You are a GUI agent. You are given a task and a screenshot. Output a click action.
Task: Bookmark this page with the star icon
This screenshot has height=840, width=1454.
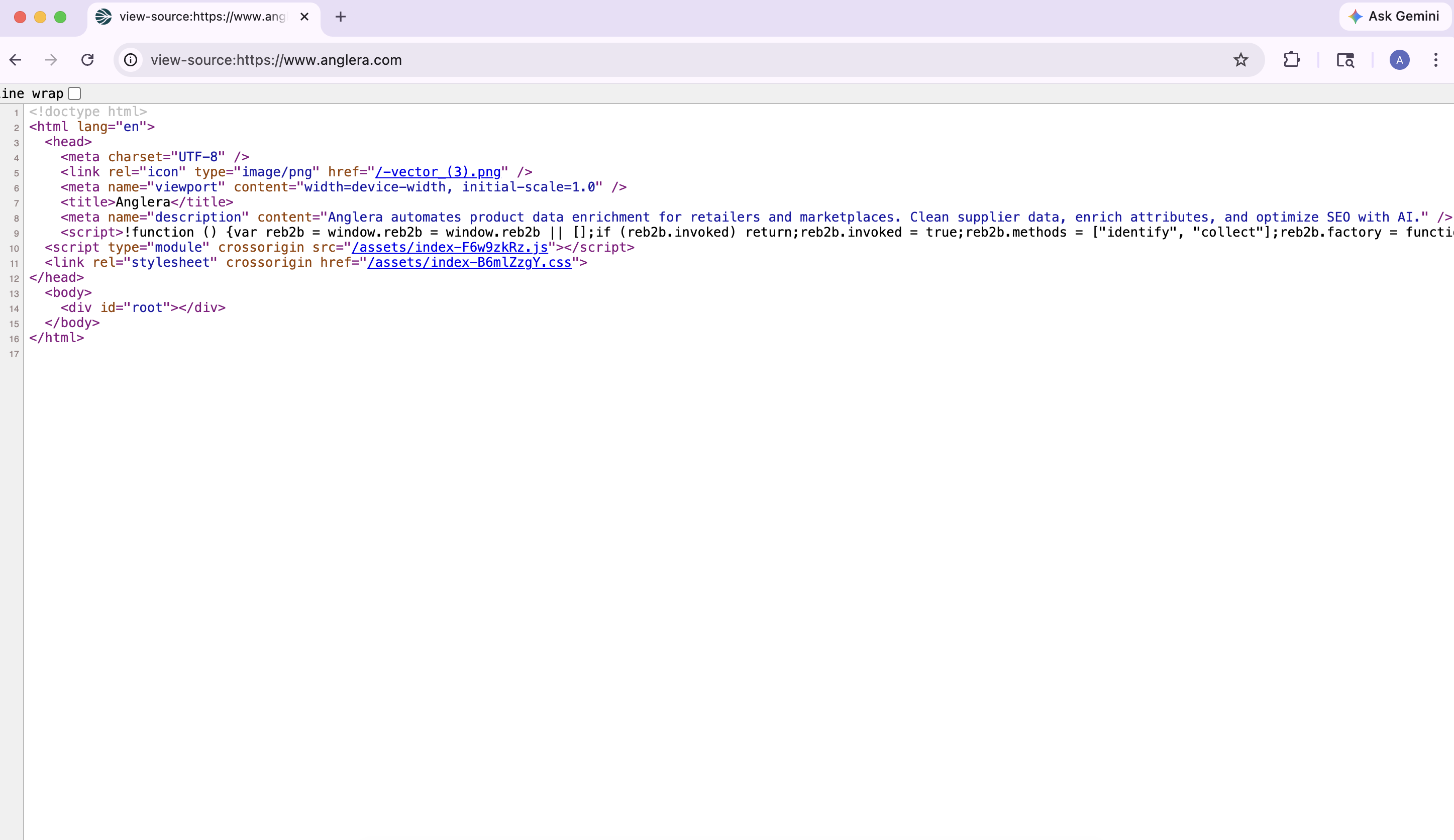(x=1240, y=60)
